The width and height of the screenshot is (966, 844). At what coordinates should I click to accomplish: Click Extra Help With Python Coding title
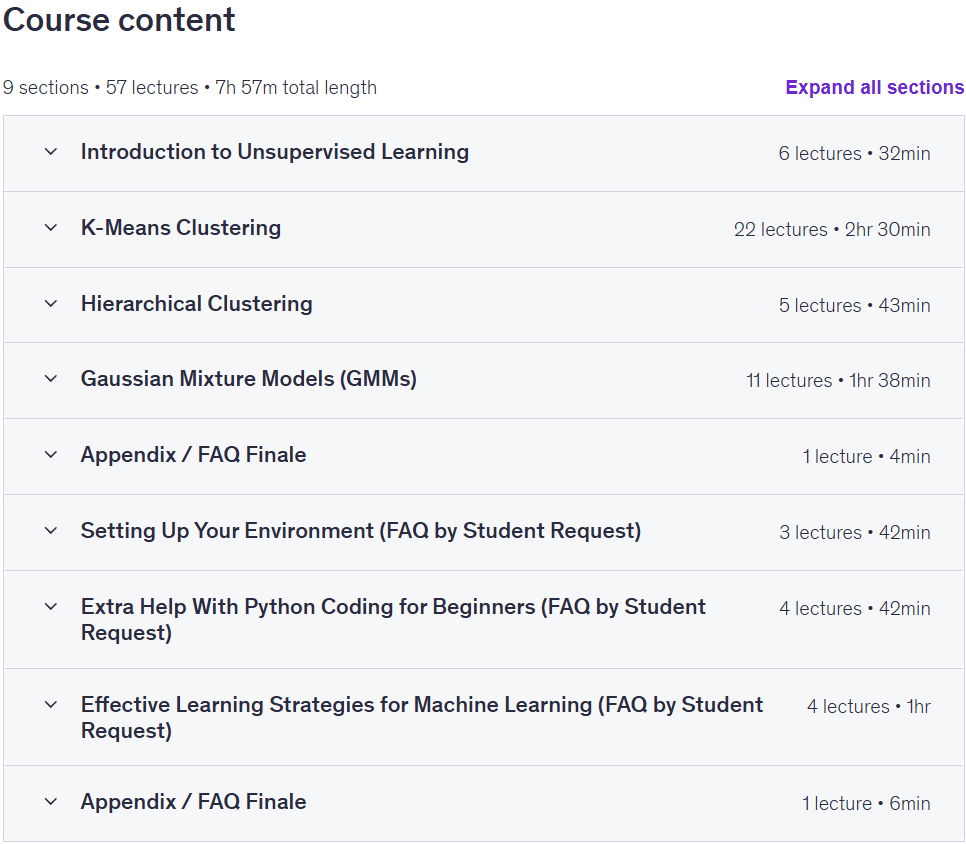(393, 620)
